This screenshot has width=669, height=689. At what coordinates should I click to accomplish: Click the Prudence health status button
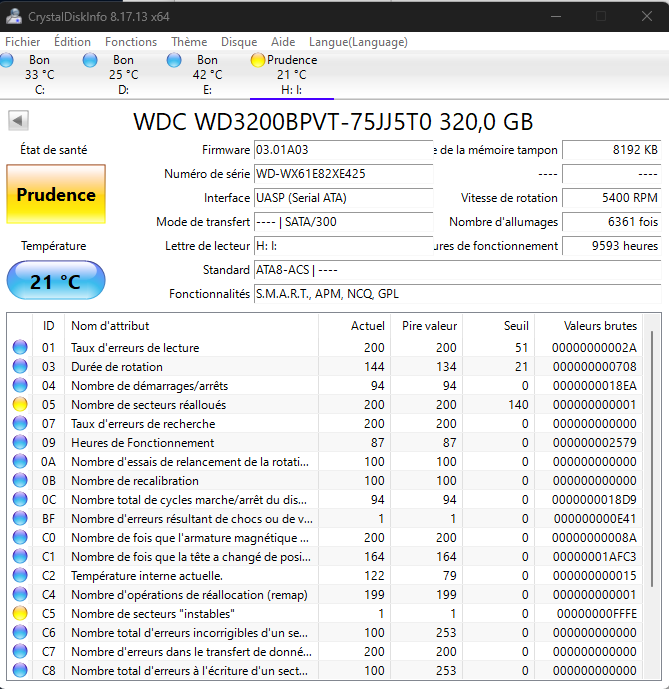click(x=56, y=195)
